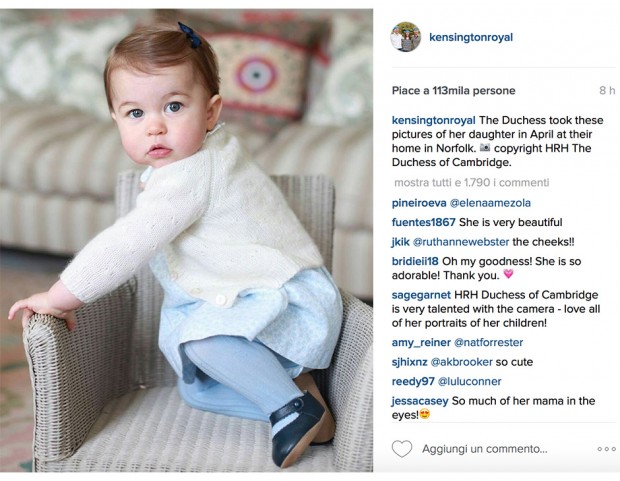Visit reedy97 commenter profile

(413, 381)
